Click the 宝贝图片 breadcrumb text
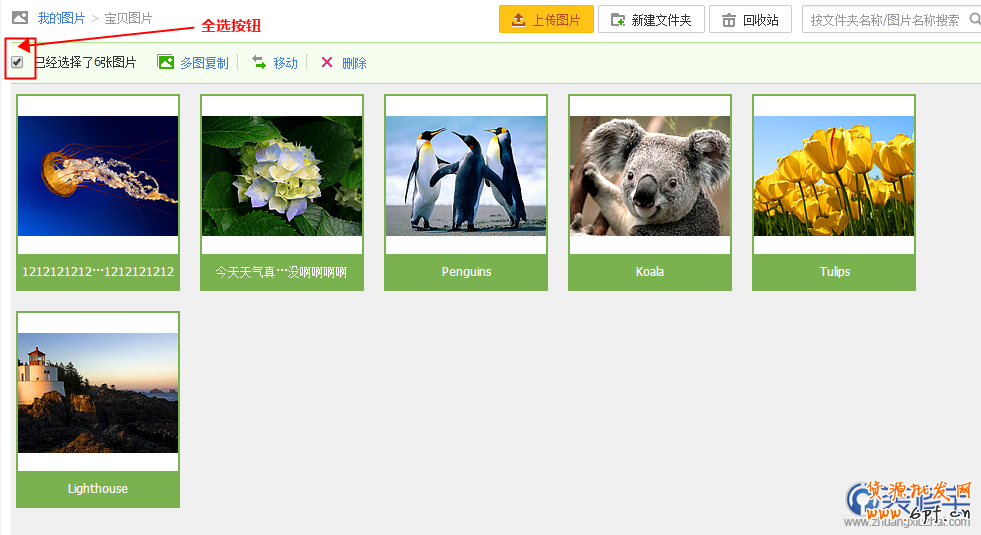The height and width of the screenshot is (535, 981). [x=128, y=18]
